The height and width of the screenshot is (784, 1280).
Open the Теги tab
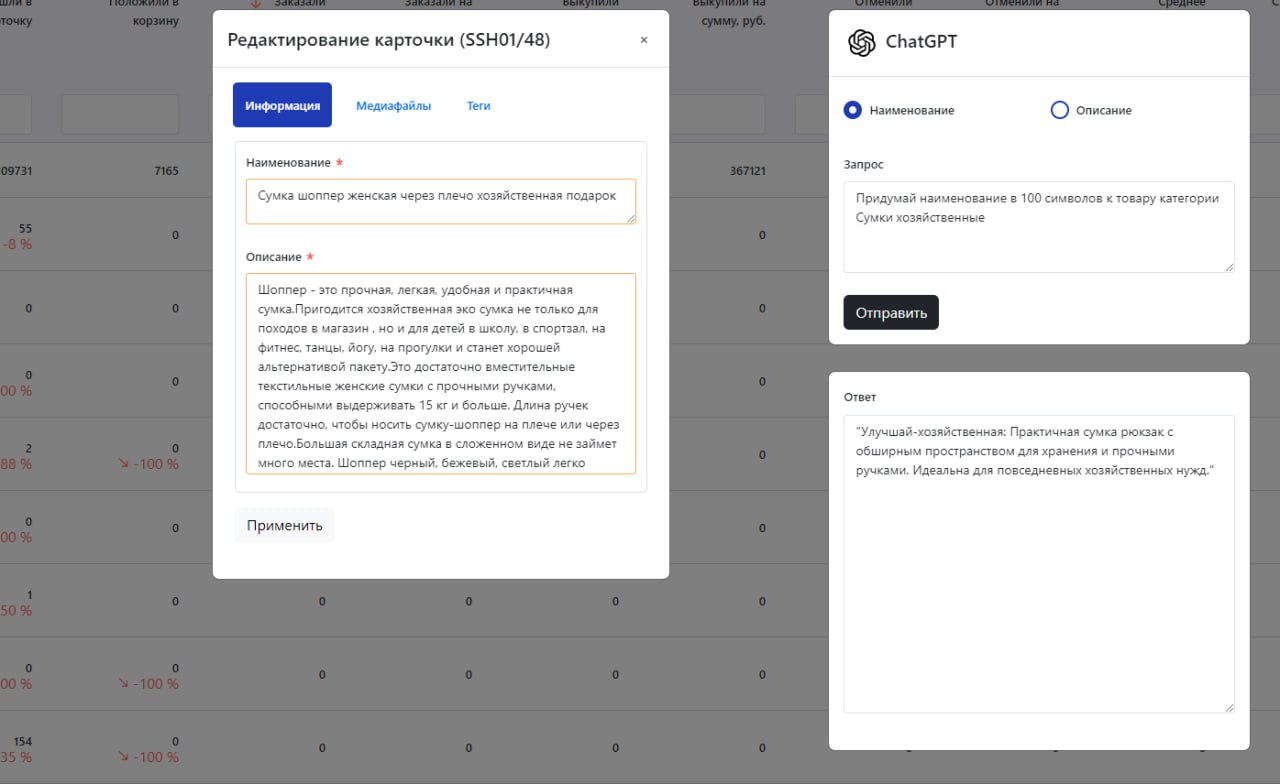pos(478,105)
